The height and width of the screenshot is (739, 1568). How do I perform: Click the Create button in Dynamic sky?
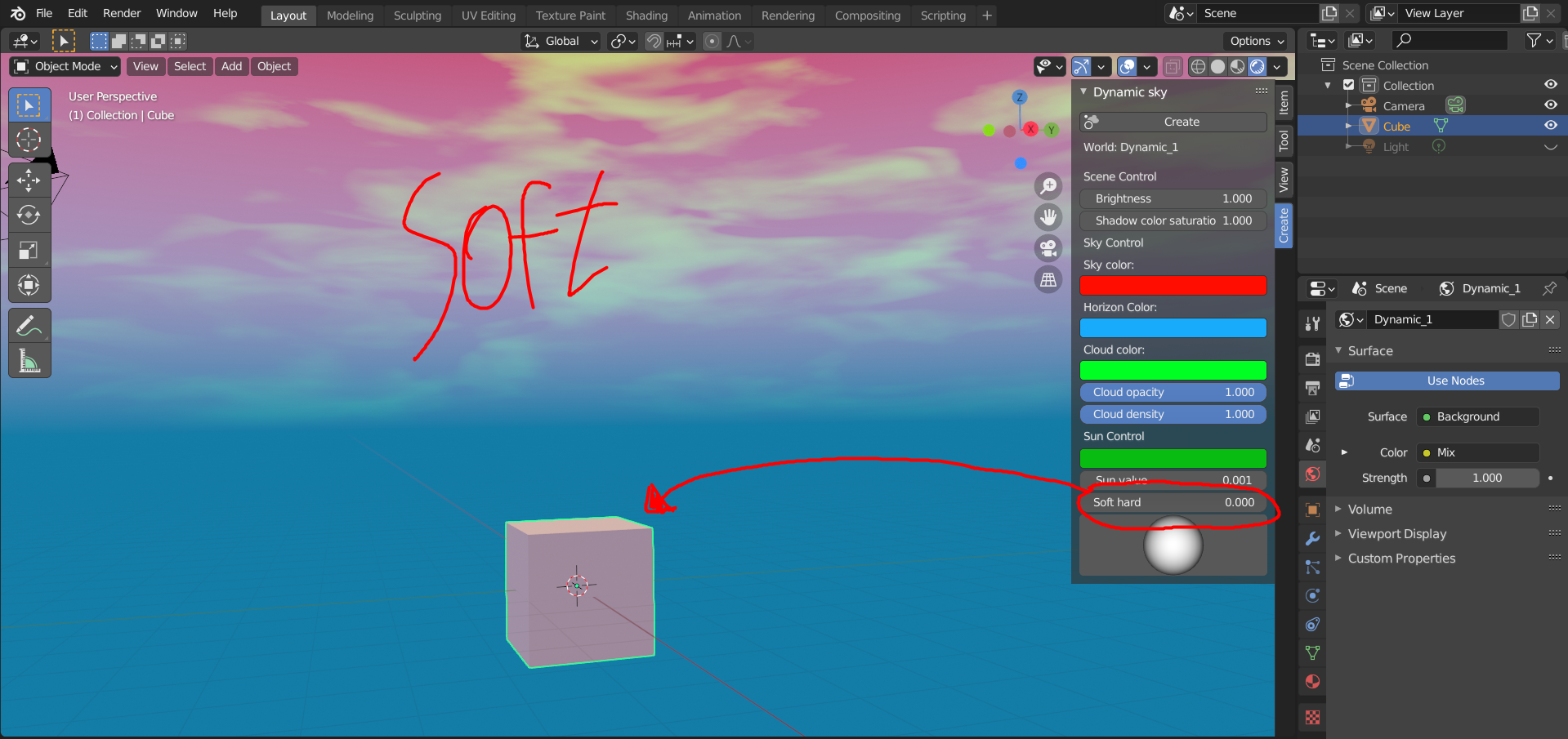click(x=1173, y=122)
